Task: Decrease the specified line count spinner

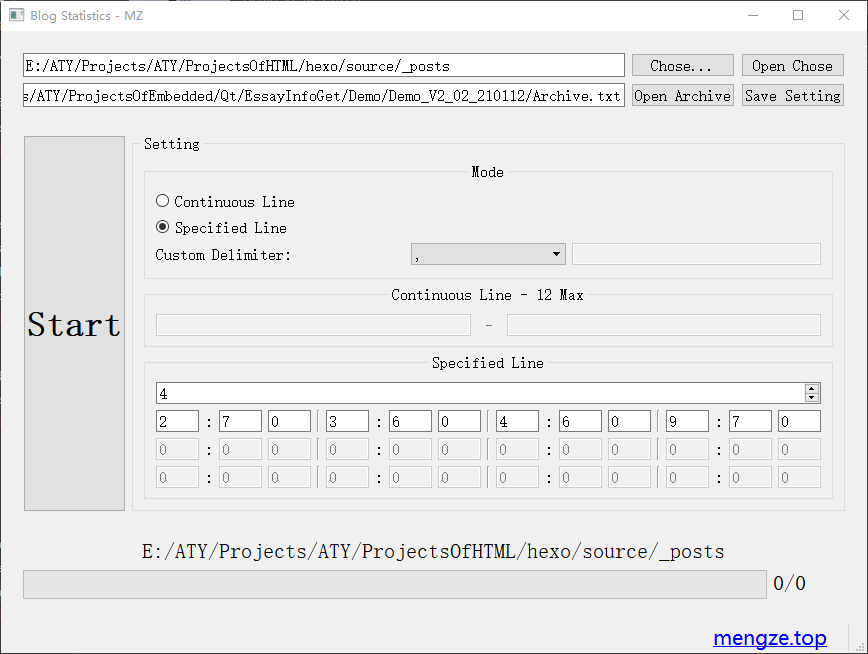Action: 812,398
